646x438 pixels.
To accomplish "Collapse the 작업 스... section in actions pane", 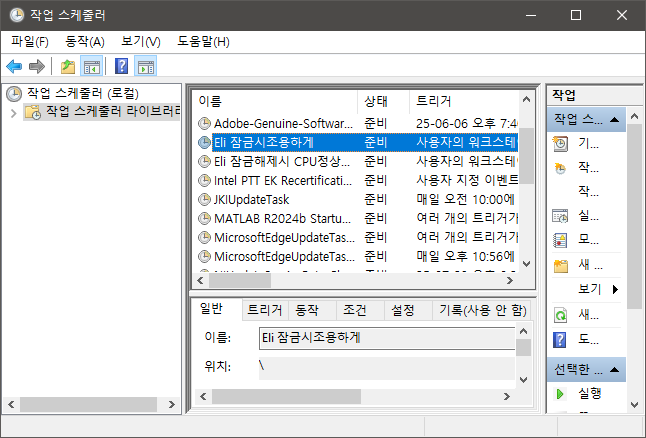I will tap(617, 120).
